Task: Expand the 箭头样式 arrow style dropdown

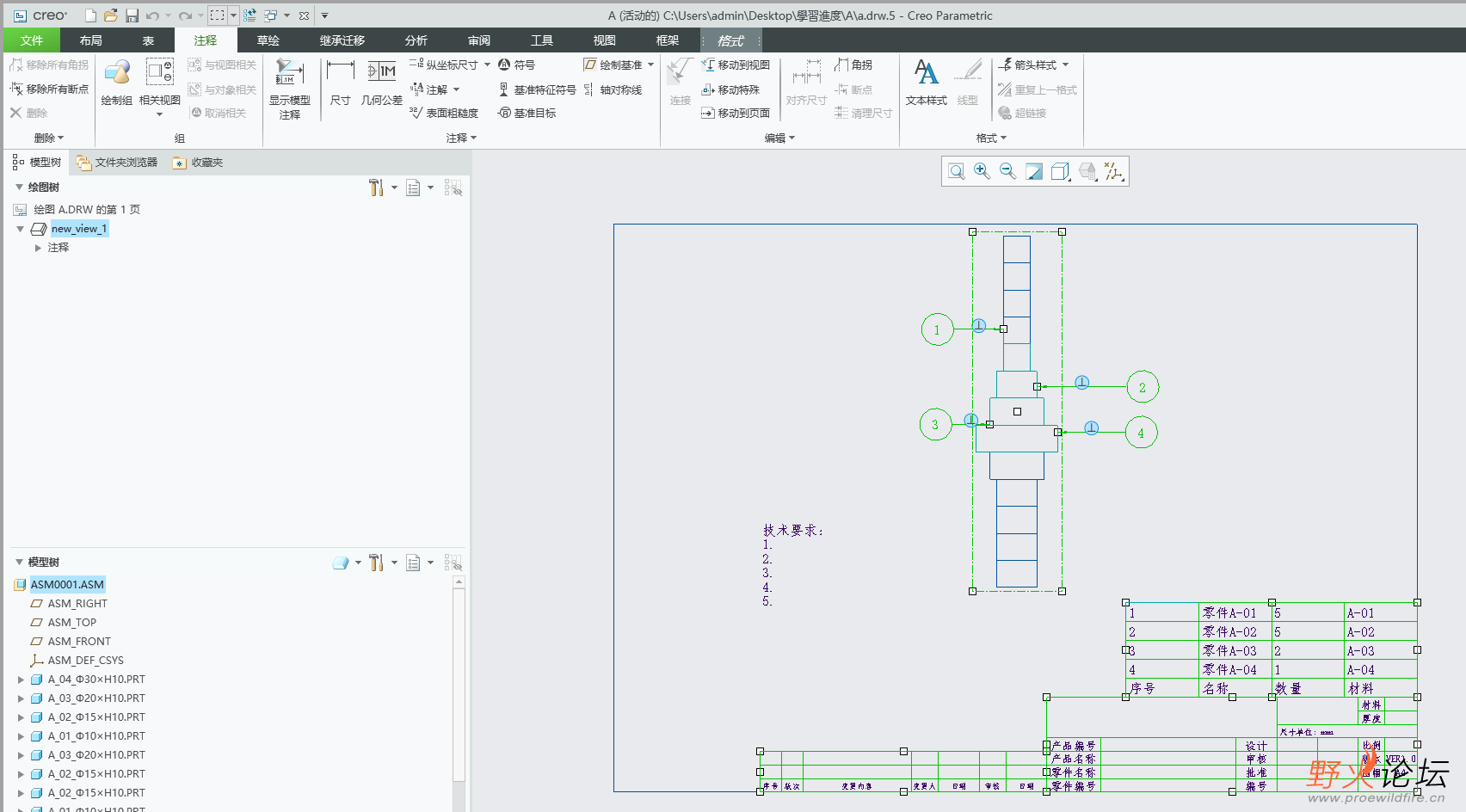Action: click(x=1065, y=65)
